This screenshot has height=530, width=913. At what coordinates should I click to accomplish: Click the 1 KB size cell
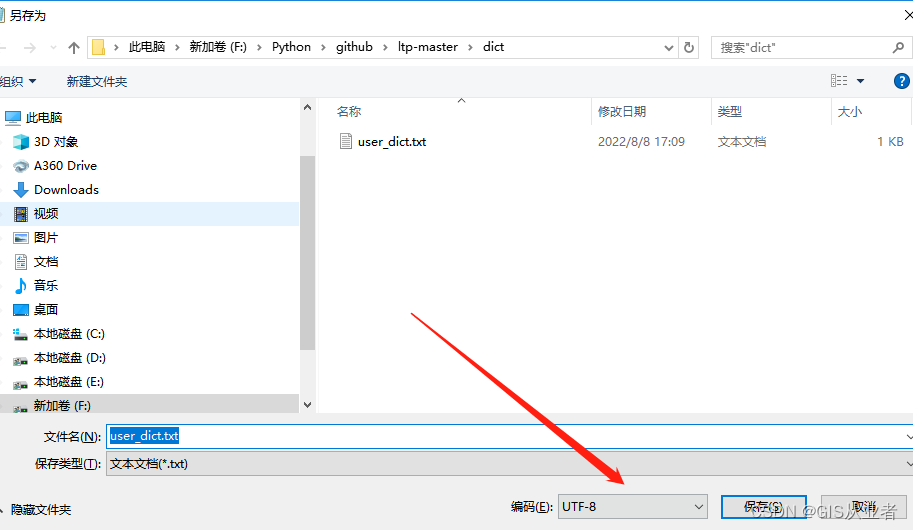tap(890, 142)
